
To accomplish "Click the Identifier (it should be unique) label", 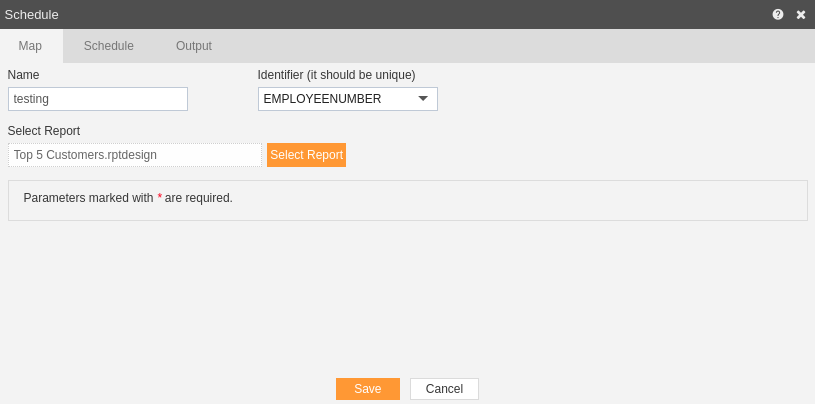I will (x=336, y=75).
